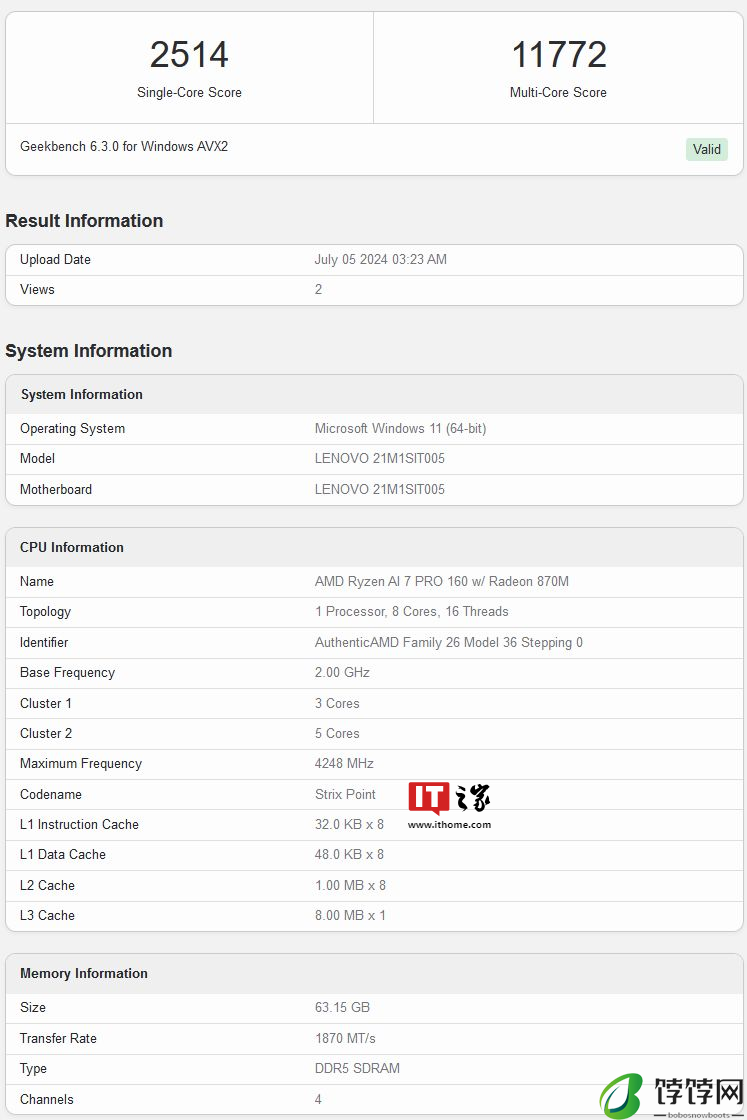The width and height of the screenshot is (747, 1120).
Task: Click the single-core score 2514
Action: 189,54
